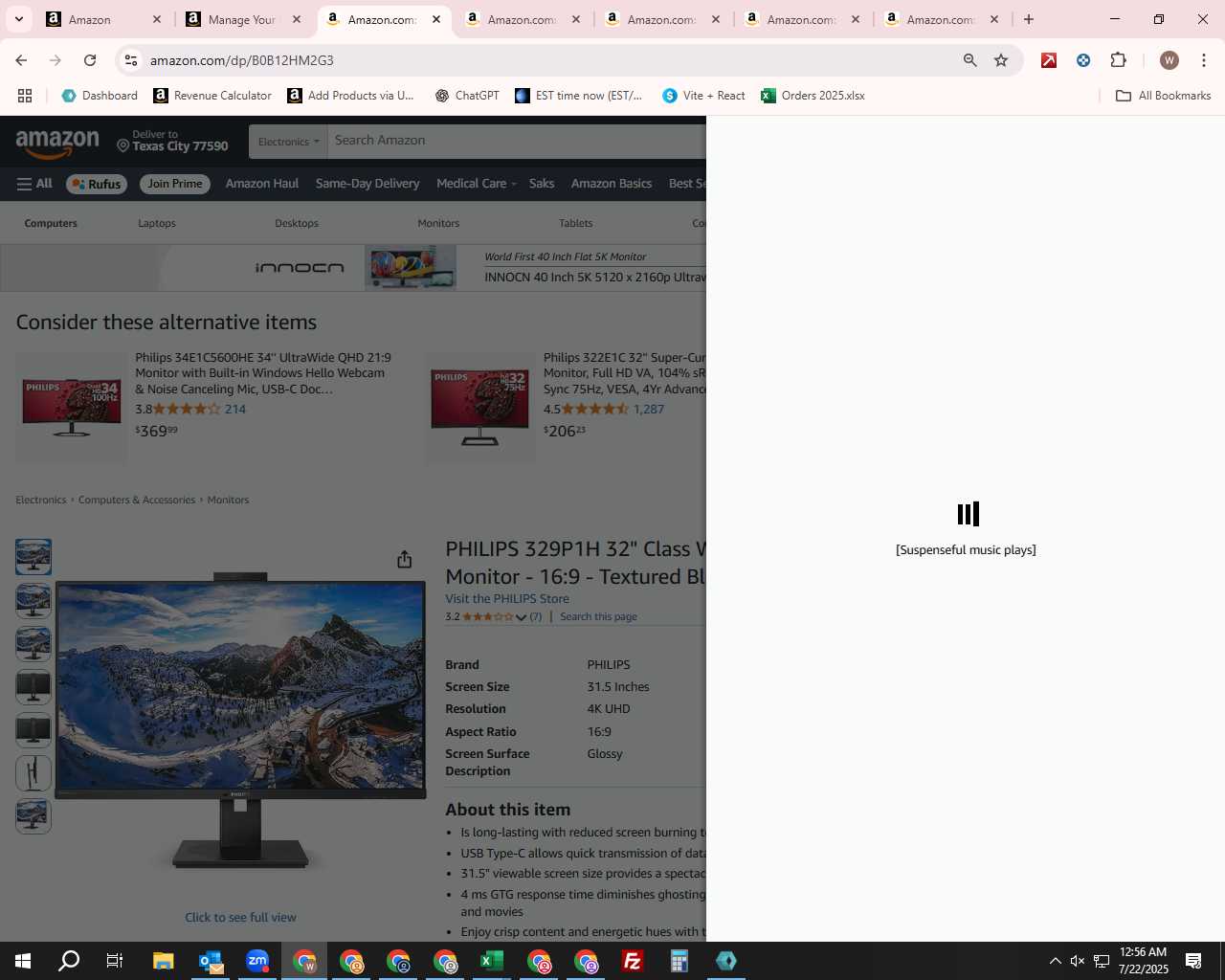1225x980 pixels.
Task: Select the Desktops subnav item
Action: [297, 223]
